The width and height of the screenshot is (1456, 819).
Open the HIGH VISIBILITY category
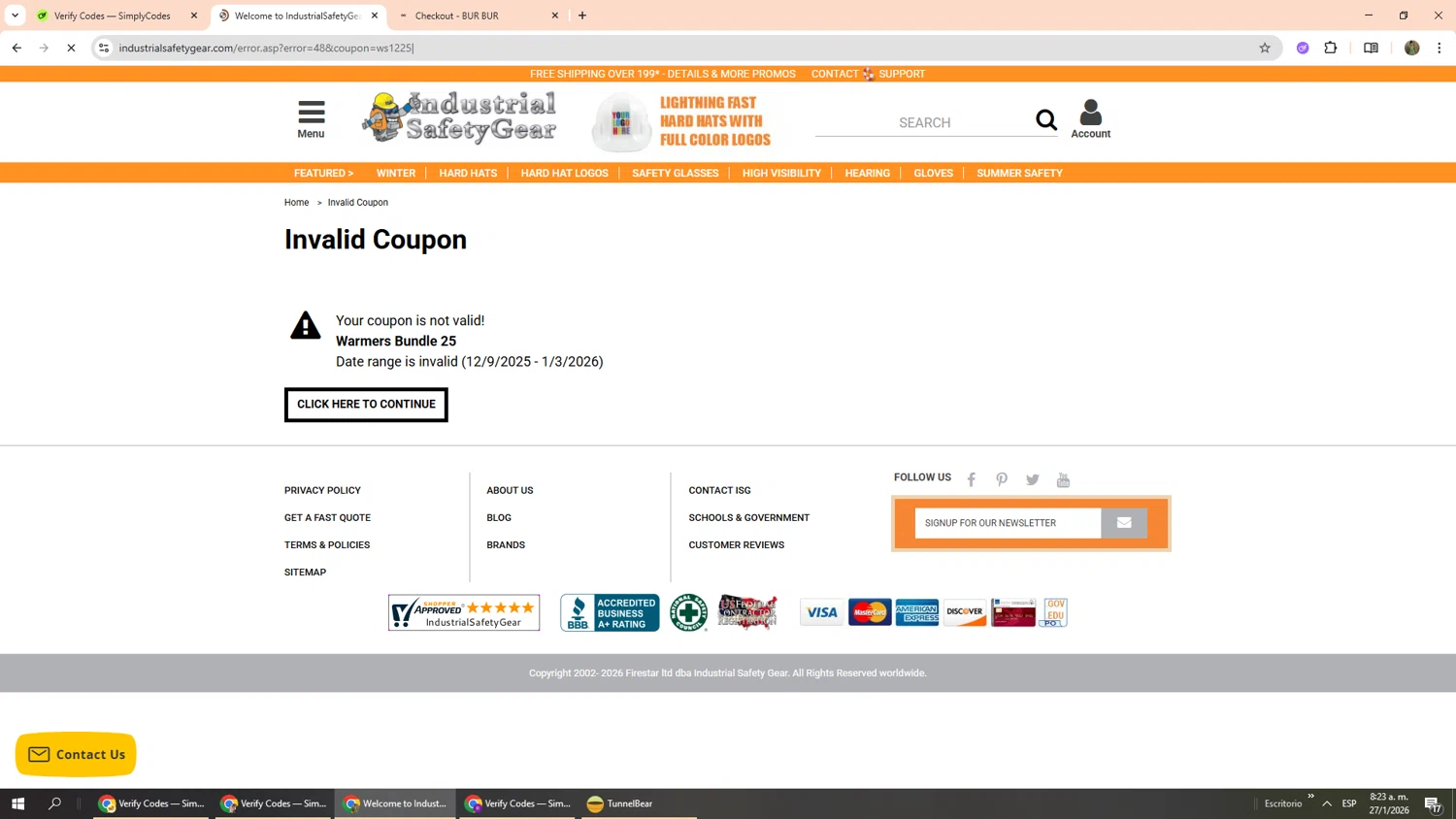click(x=781, y=173)
